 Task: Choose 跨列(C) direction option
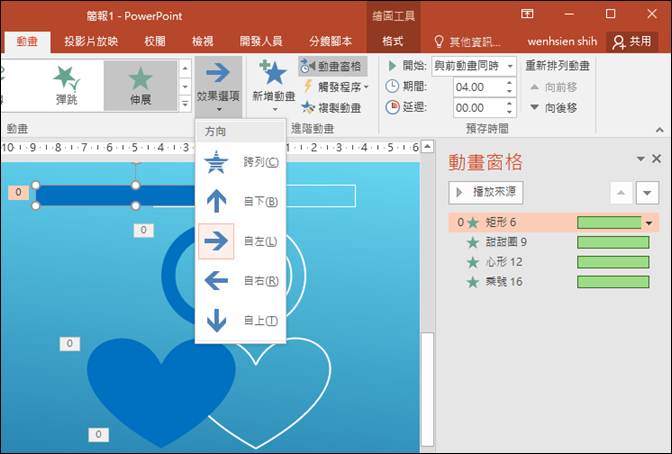[x=240, y=162]
